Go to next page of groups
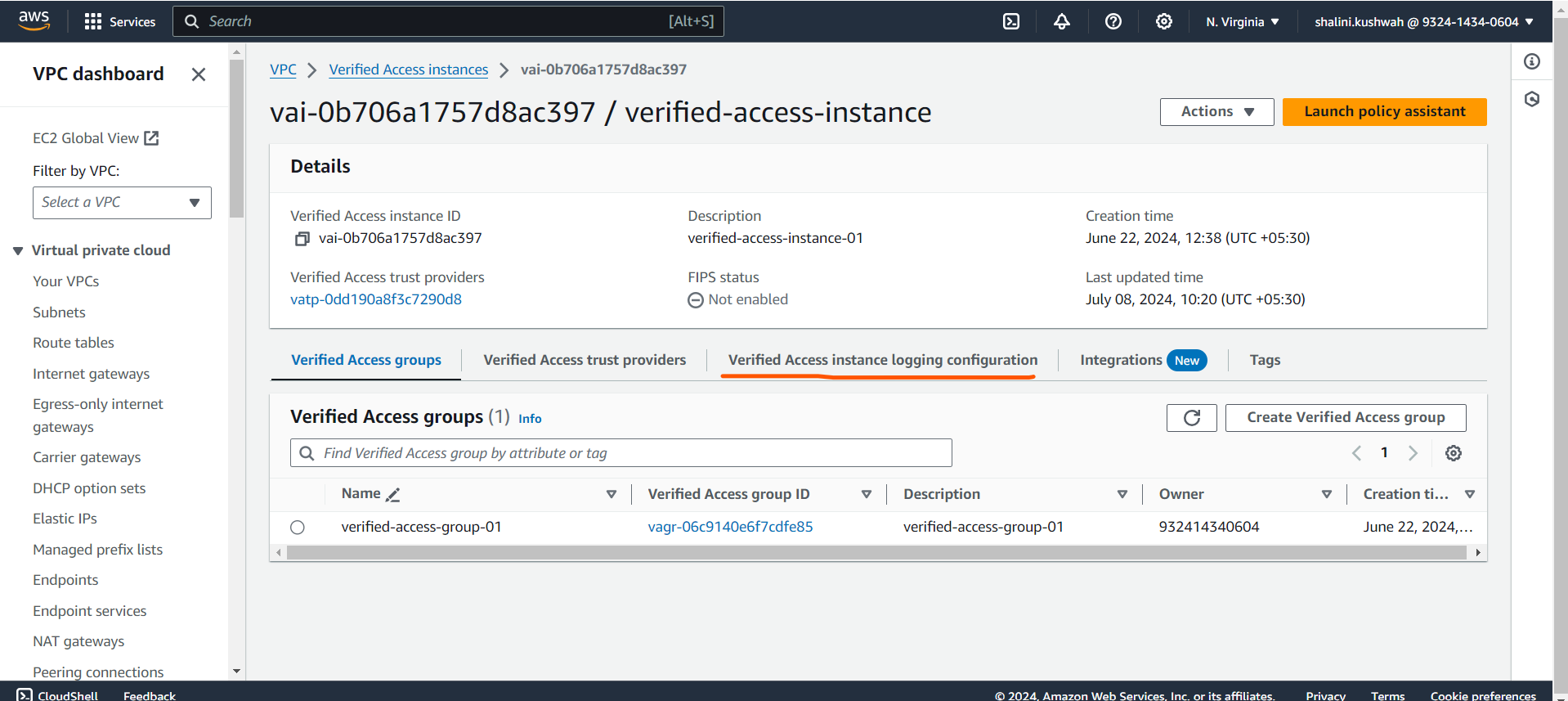This screenshot has height=701, width=1568. pyautogui.click(x=1413, y=453)
